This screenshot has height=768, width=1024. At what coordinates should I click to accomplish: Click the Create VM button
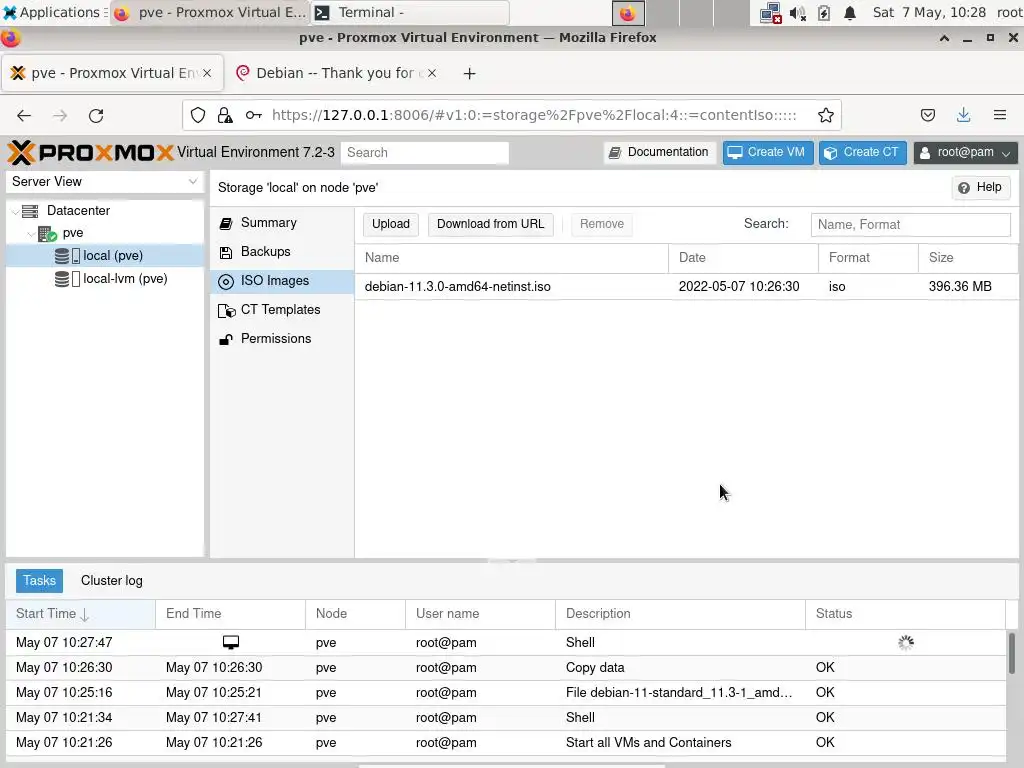(x=767, y=152)
